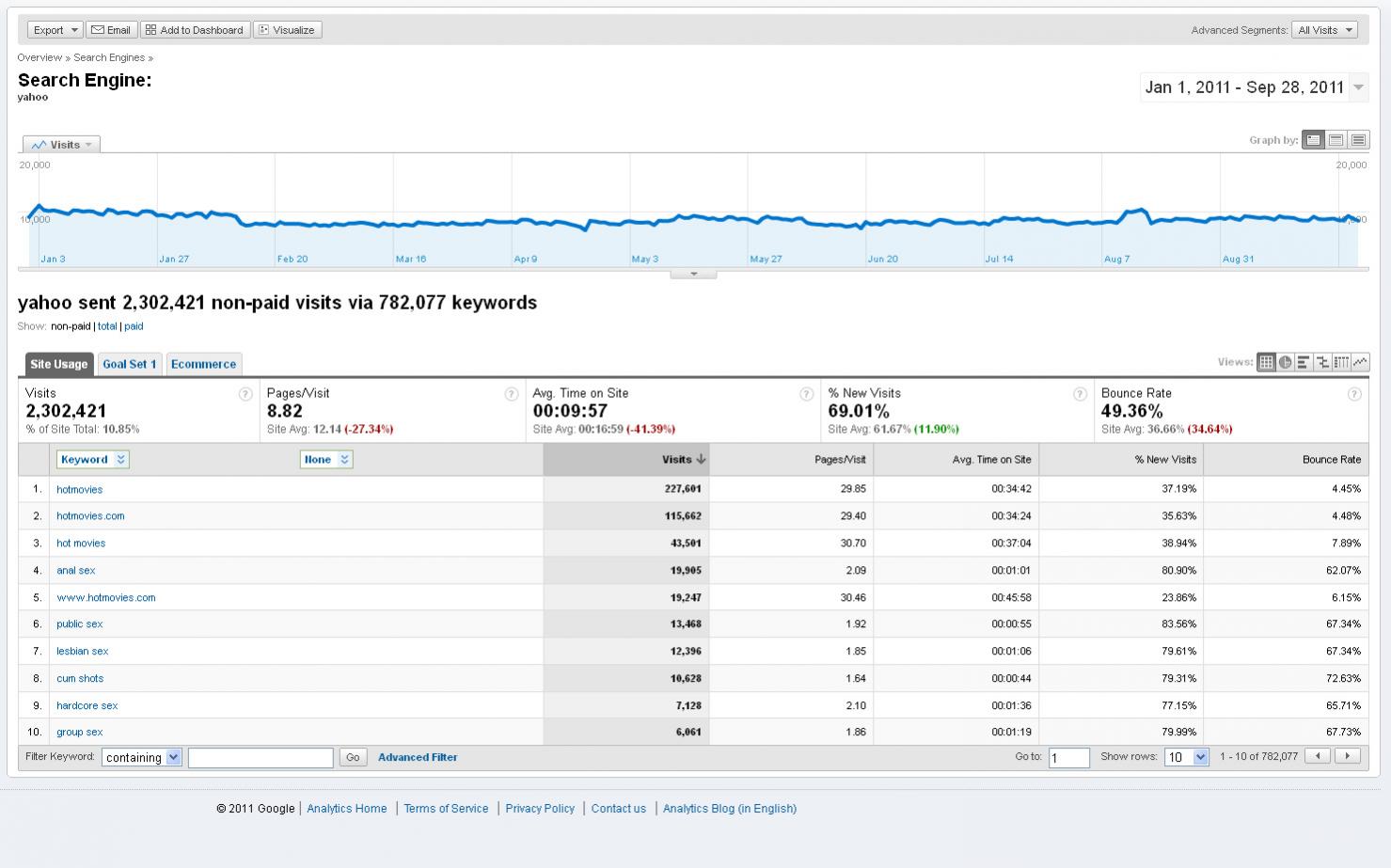1391x868 pixels.
Task: Go to next page of keywords
Action: pyautogui.click(x=1348, y=756)
